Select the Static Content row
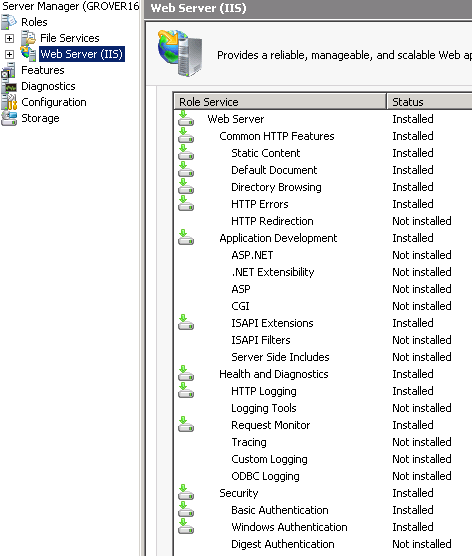Image resolution: width=472 pixels, height=556 pixels. tap(323, 153)
